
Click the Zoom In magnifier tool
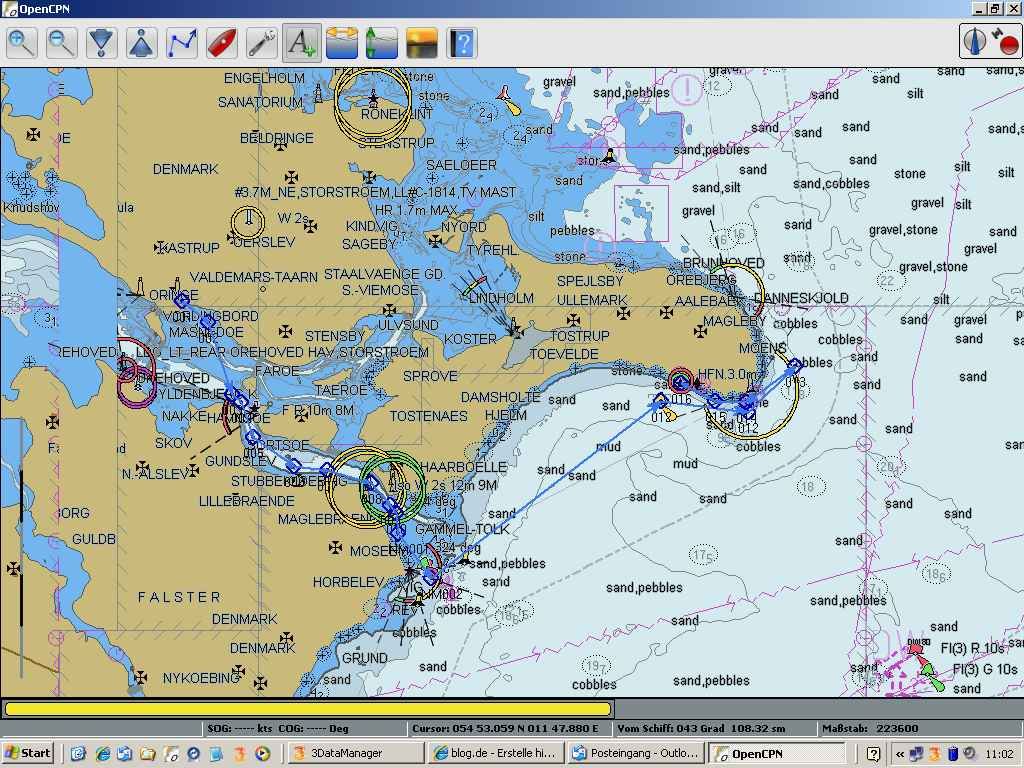click(x=22, y=43)
